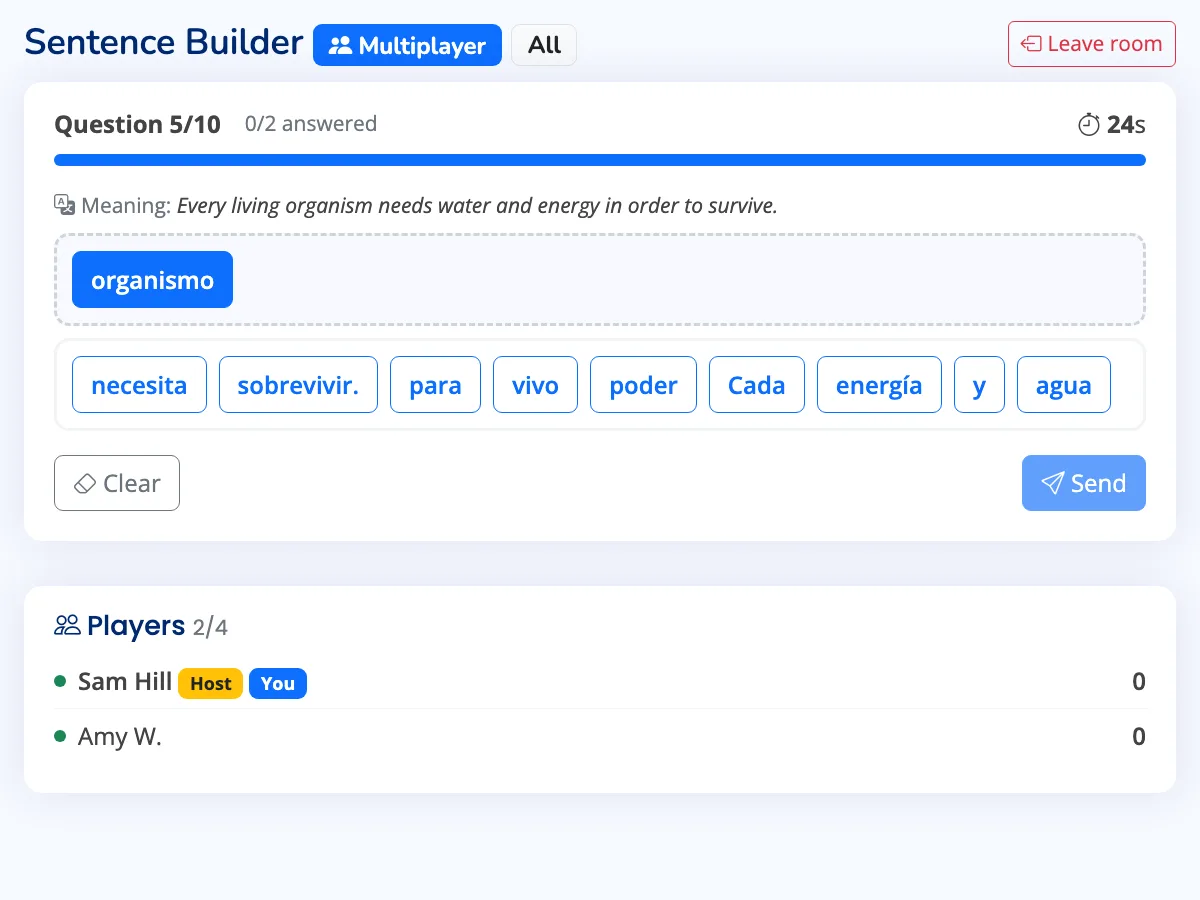Click the Multiplayer mode badge
The width and height of the screenshot is (1200, 900).
click(407, 45)
